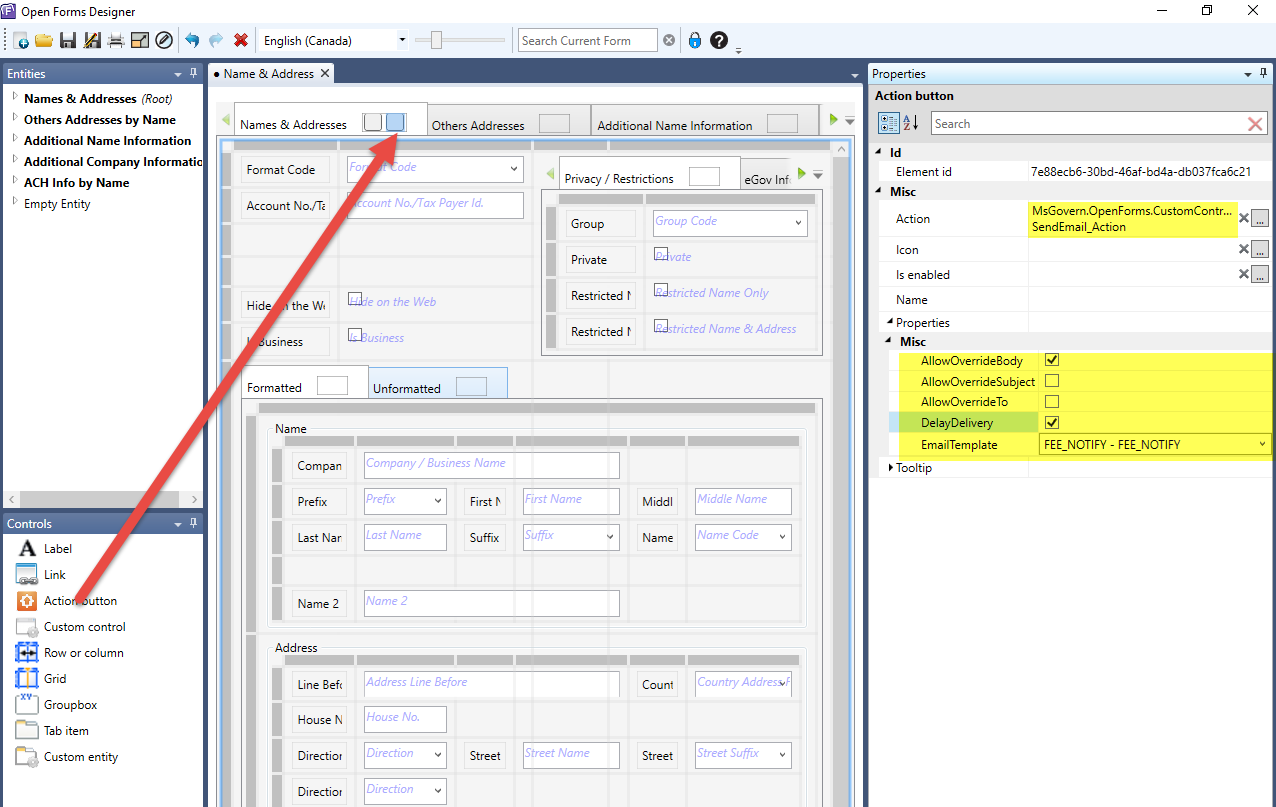Click the zoom slider thumb in toolbar
The image size is (1276, 807).
pos(435,40)
